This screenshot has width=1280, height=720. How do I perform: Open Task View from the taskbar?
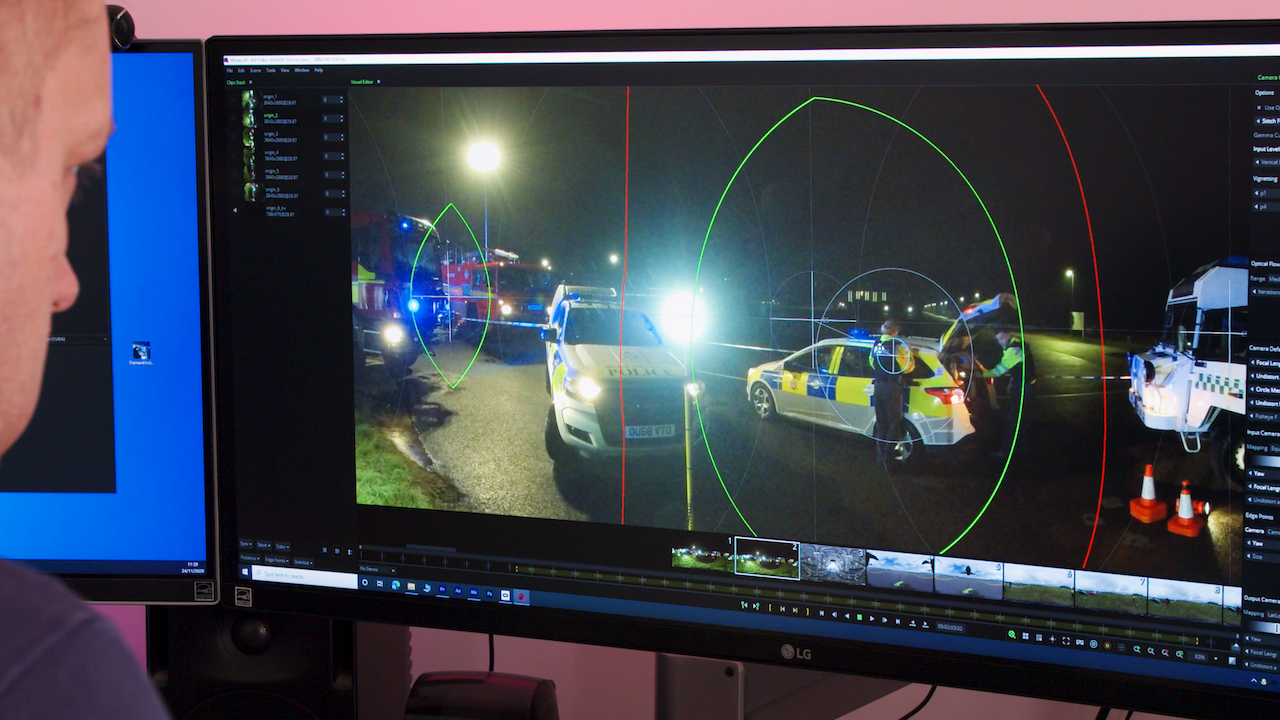click(x=380, y=584)
